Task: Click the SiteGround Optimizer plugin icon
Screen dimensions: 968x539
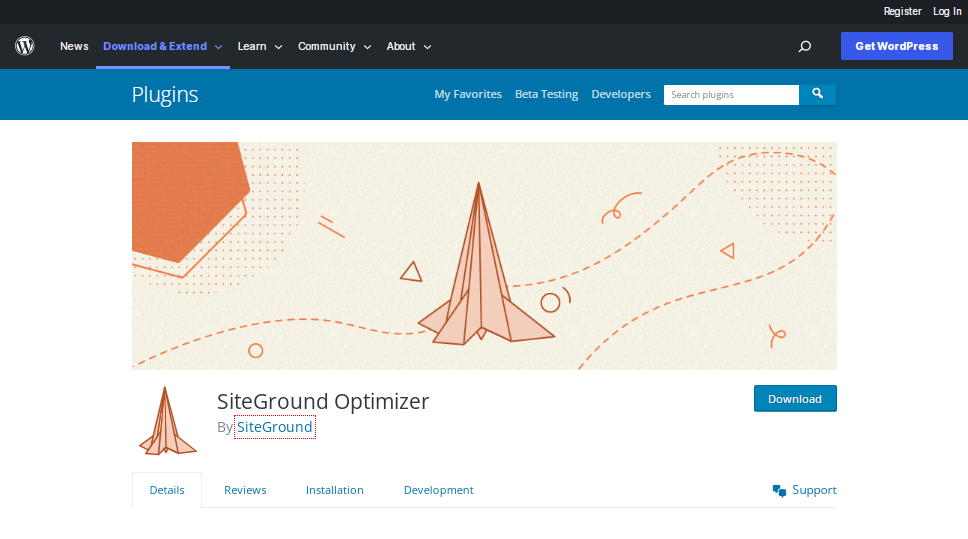Action: point(167,421)
